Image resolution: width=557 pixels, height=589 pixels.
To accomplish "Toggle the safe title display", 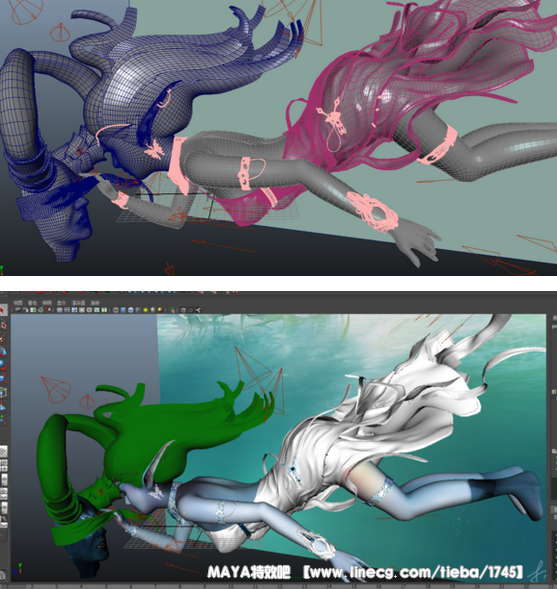I will pos(104,310).
